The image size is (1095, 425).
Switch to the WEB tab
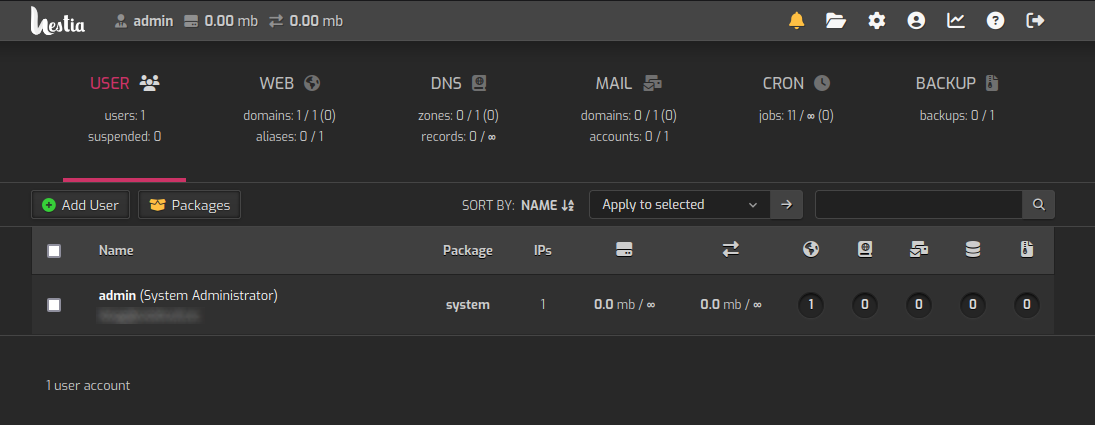click(x=289, y=84)
